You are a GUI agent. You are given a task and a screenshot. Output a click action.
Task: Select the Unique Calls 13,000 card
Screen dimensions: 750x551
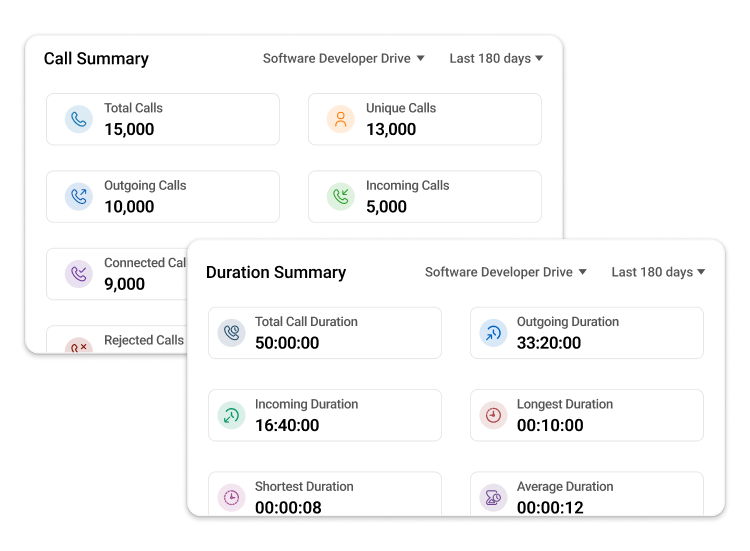(425, 120)
